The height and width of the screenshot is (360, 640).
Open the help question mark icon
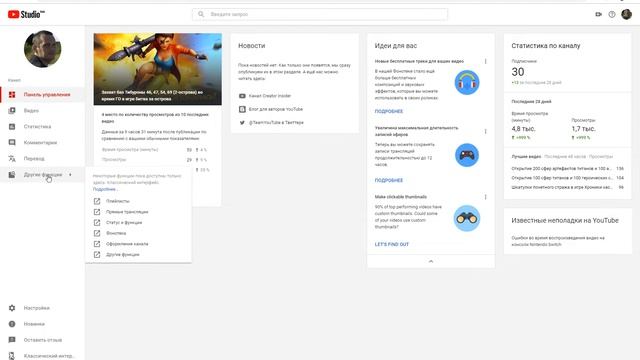(612, 14)
